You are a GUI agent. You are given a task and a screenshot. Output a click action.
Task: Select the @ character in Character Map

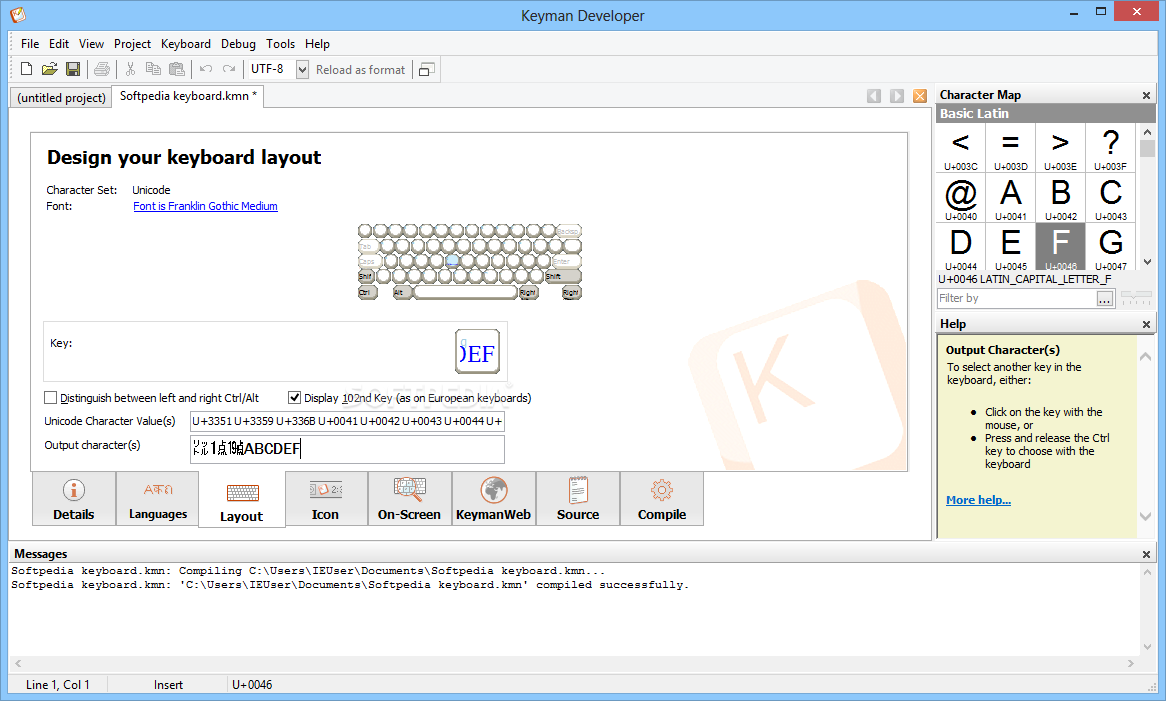tap(961, 198)
